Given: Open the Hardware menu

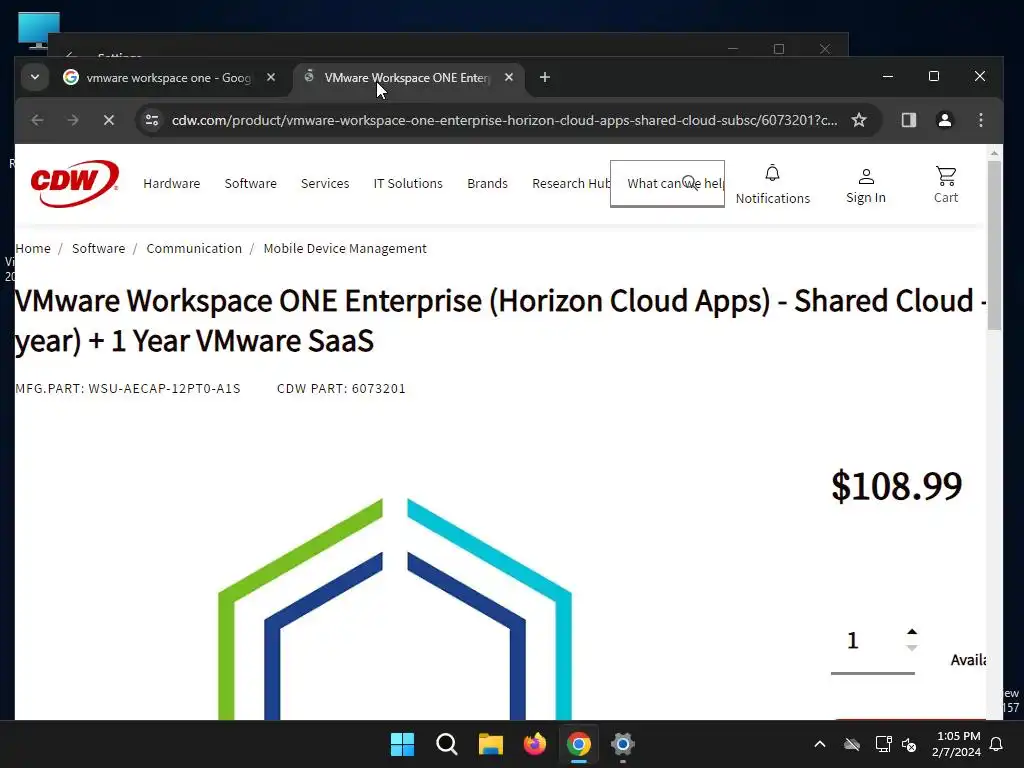Looking at the screenshot, I should pyautogui.click(x=172, y=184).
